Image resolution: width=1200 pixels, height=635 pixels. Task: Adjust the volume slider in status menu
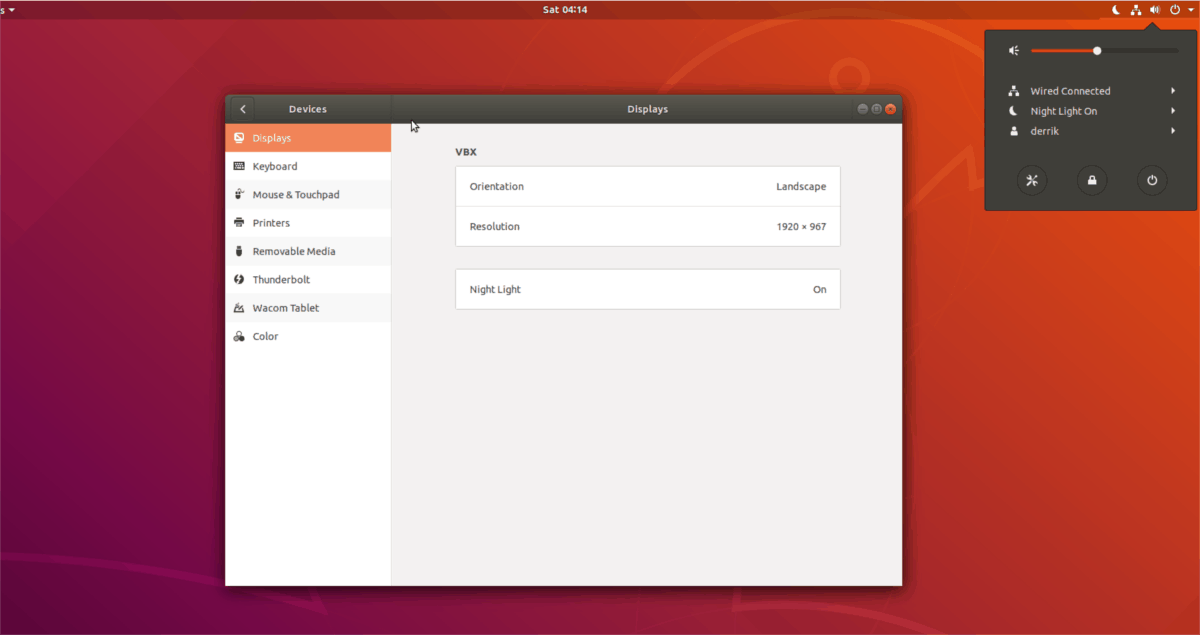coord(1097,50)
